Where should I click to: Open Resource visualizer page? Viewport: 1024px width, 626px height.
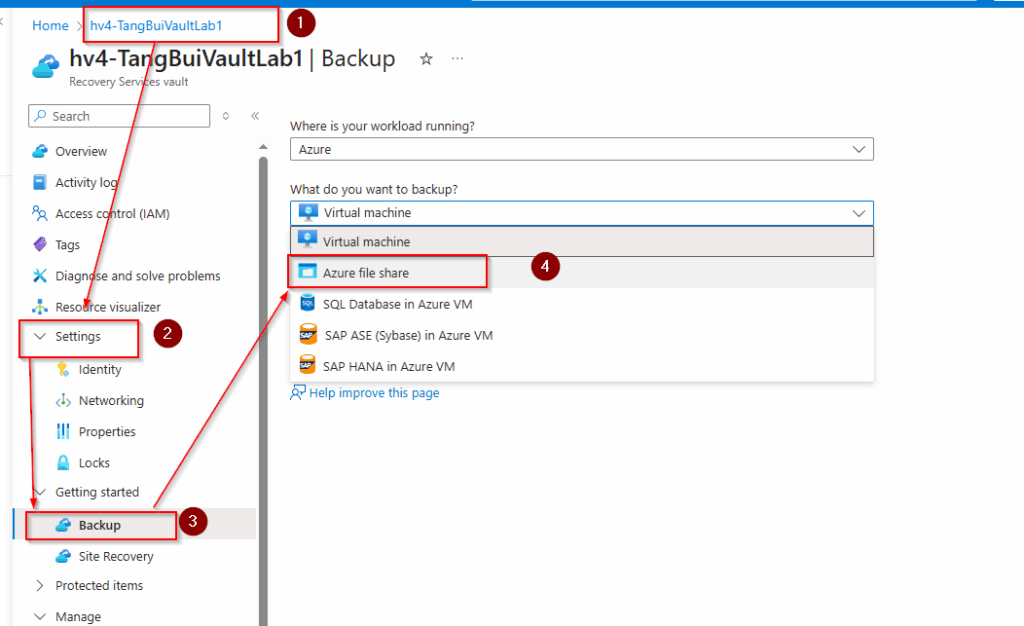108,307
